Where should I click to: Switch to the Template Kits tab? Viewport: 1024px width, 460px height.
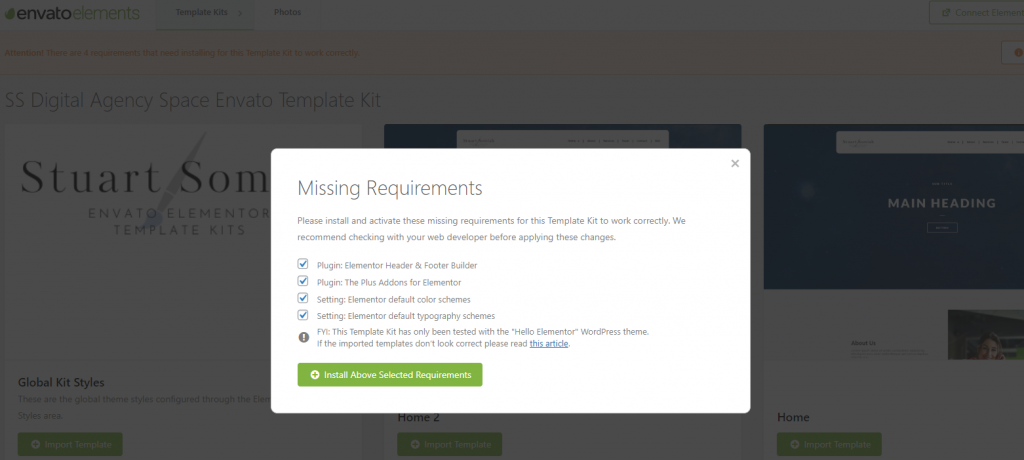click(199, 13)
